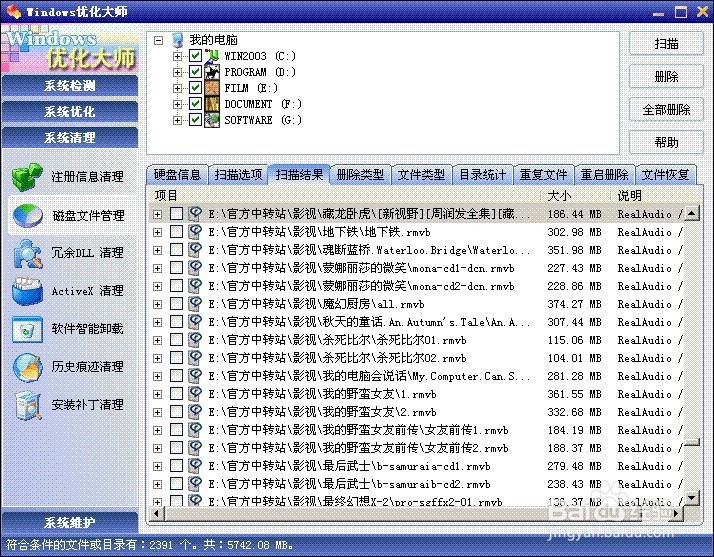Switch to the 扫描选项 tab

238,175
